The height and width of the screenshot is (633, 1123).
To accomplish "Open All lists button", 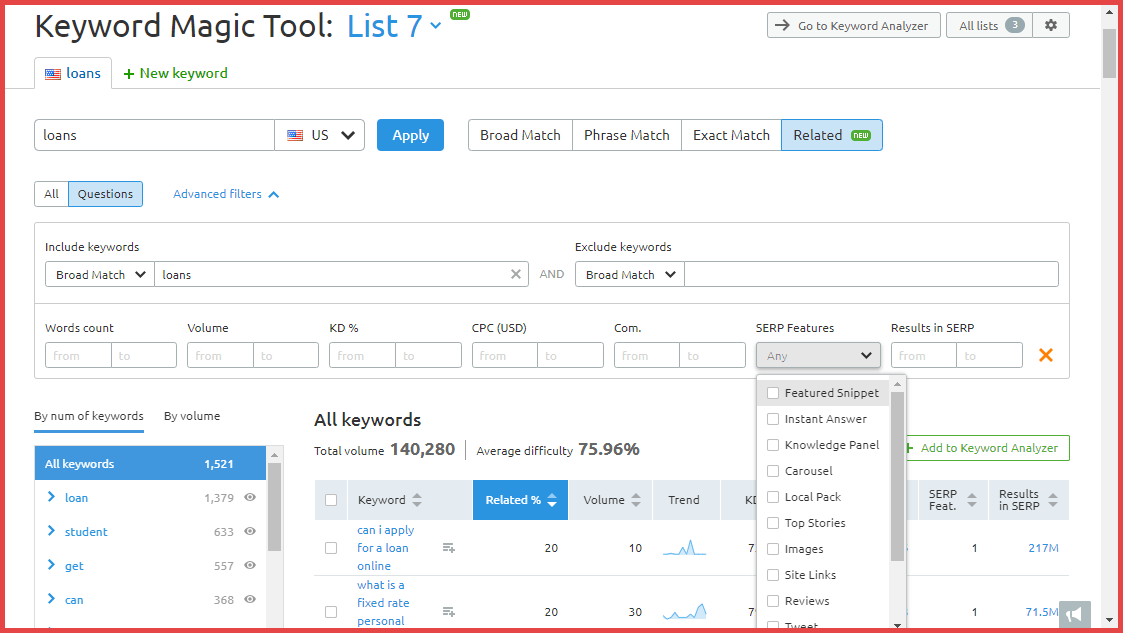I will [989, 25].
